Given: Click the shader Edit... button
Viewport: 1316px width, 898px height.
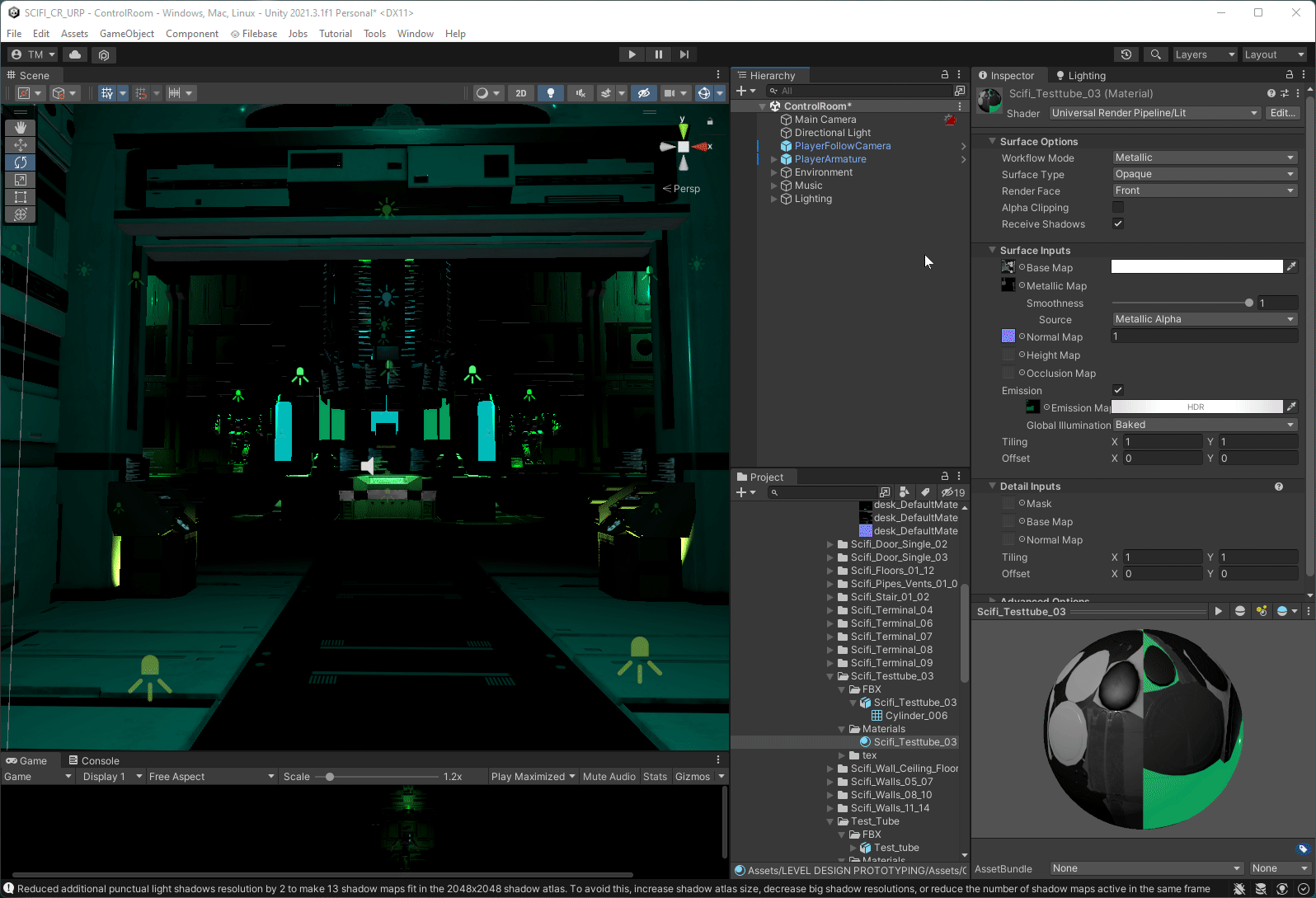Looking at the screenshot, I should [x=1282, y=113].
